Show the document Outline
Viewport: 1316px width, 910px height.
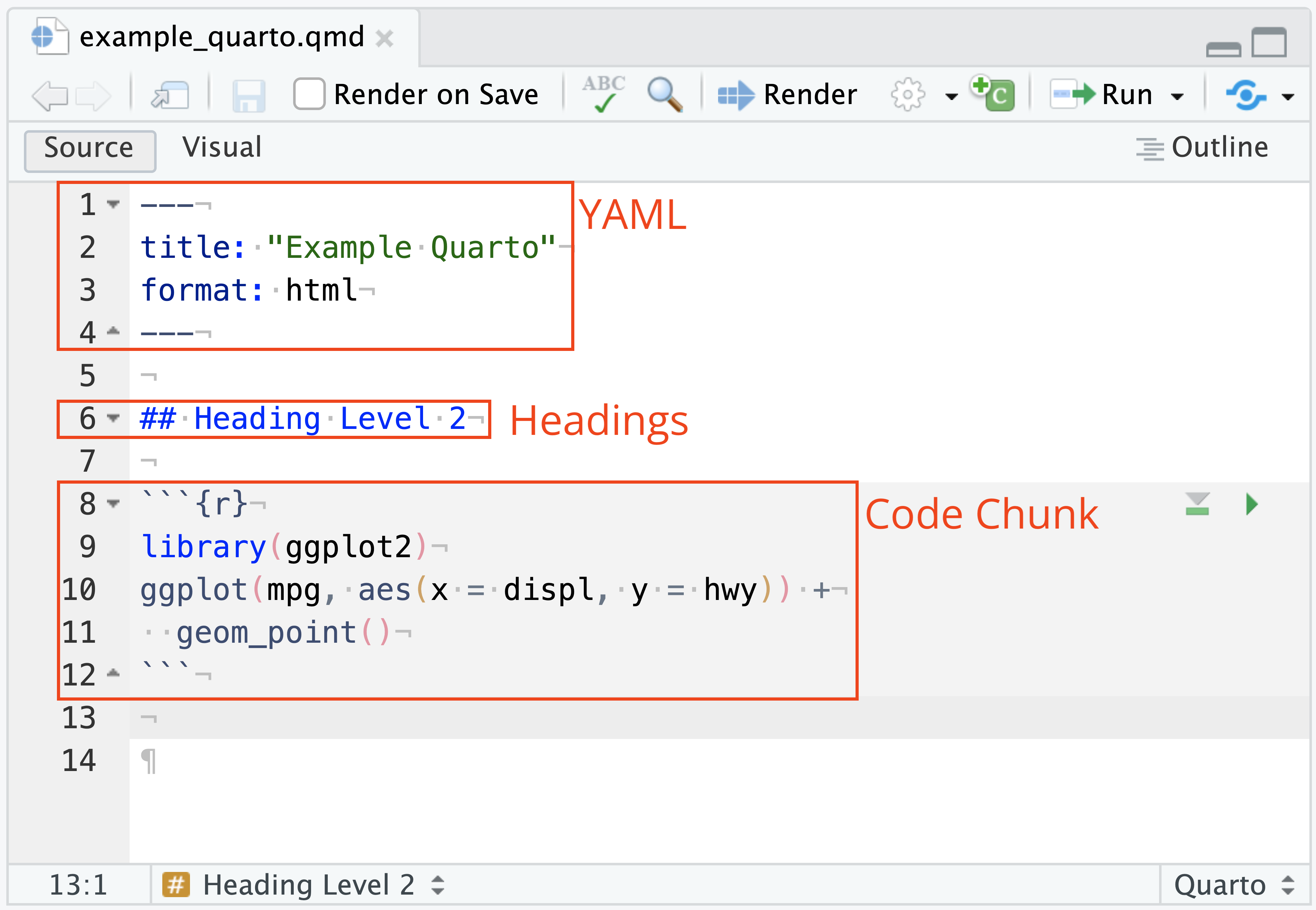tap(1202, 148)
